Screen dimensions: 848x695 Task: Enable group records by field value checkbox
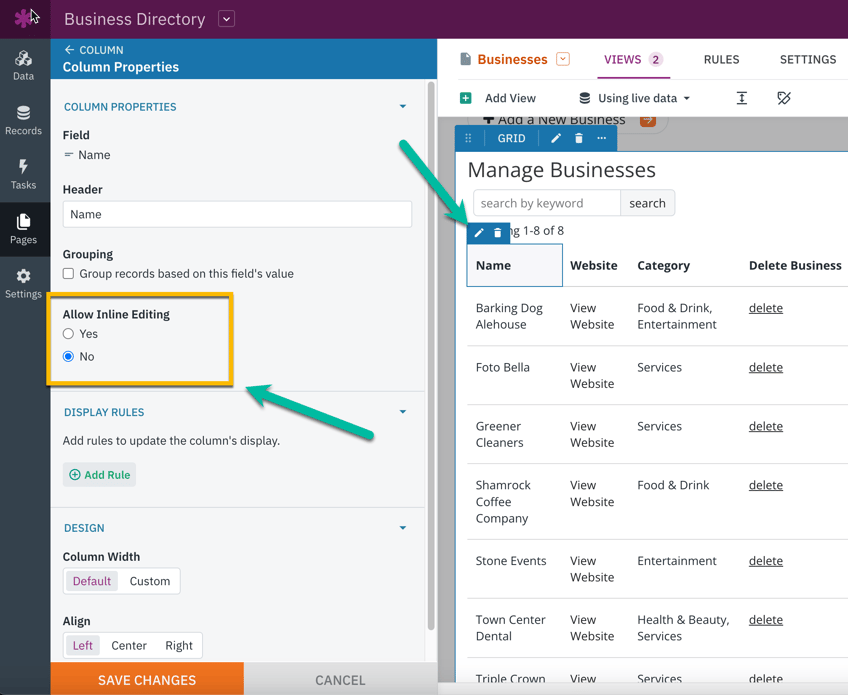(69, 274)
